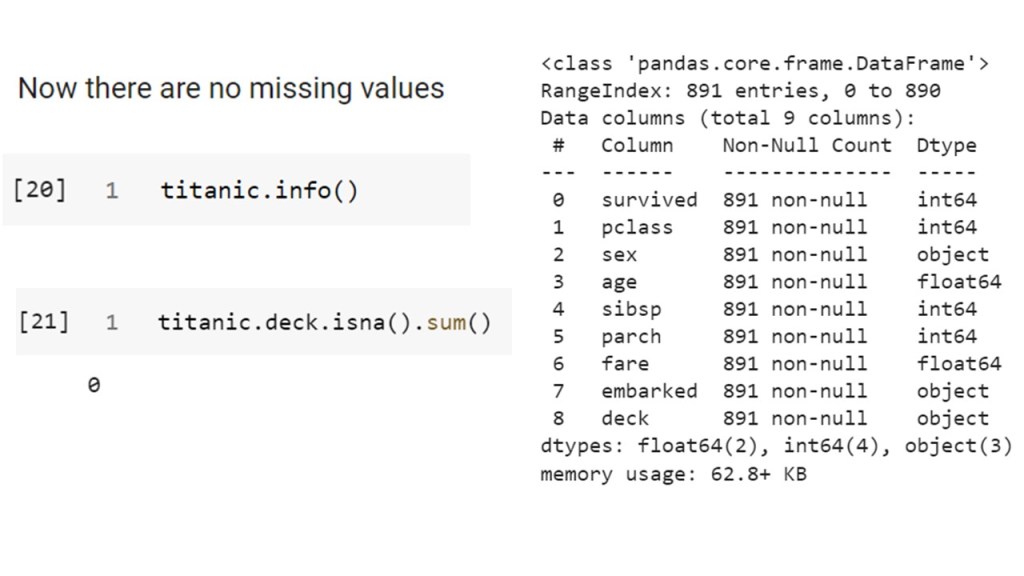1024x576 pixels.
Task: Click the "Now there are no missing values" heading
Action: pos(231,88)
